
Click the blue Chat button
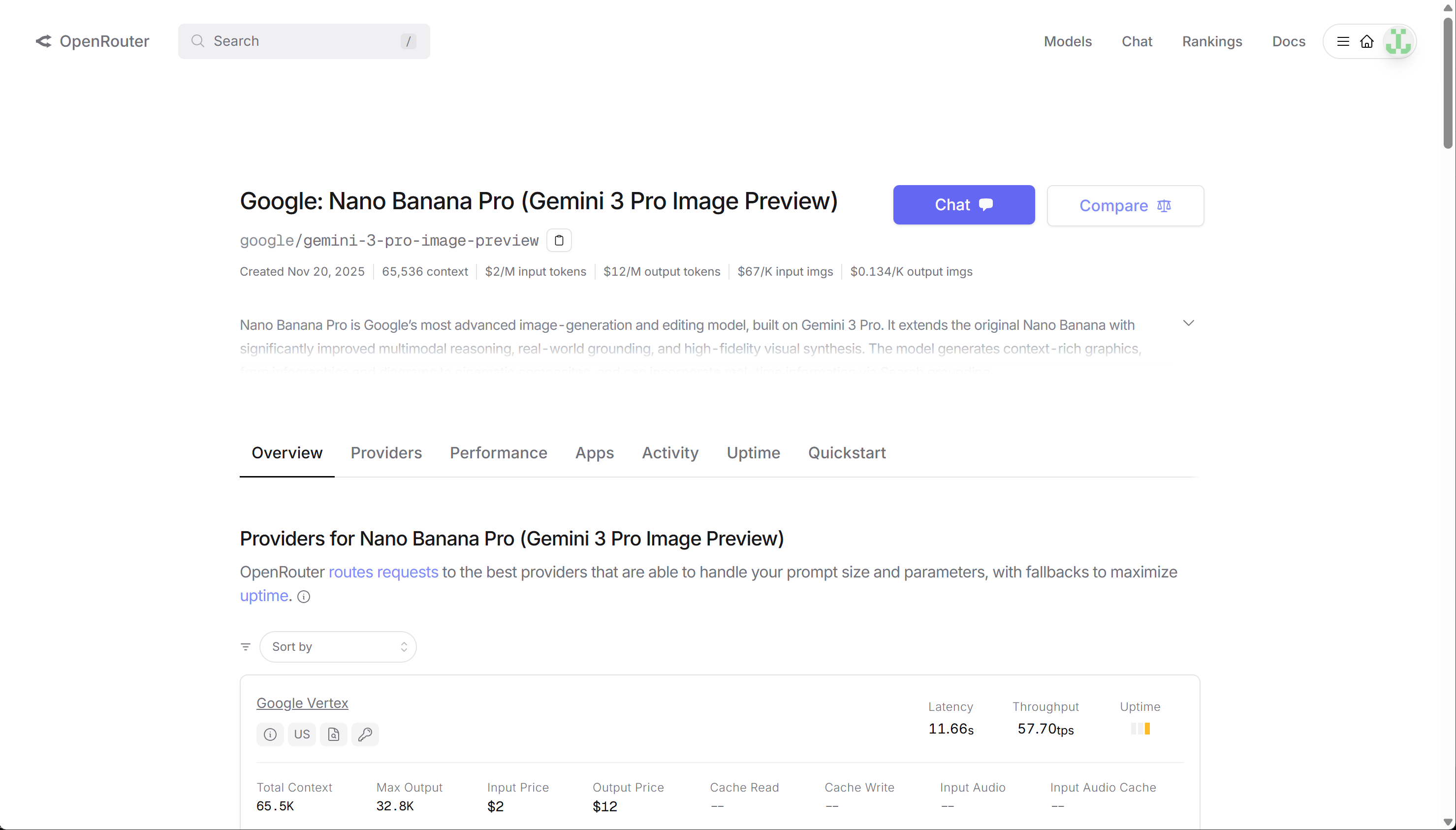(964, 205)
